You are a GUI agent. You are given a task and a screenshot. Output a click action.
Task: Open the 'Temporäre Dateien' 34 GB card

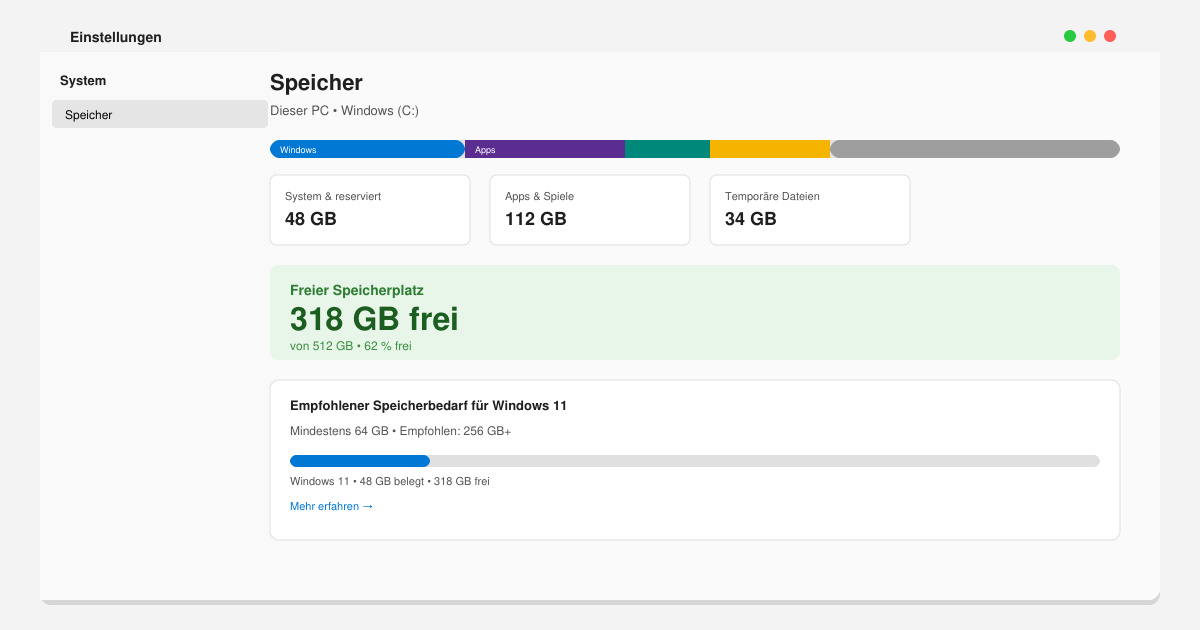pyautogui.click(x=810, y=210)
